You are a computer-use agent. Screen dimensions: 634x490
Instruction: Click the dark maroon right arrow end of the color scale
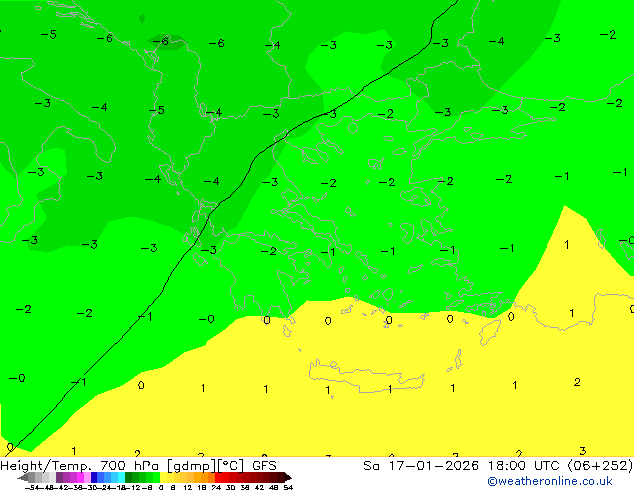tap(288, 477)
